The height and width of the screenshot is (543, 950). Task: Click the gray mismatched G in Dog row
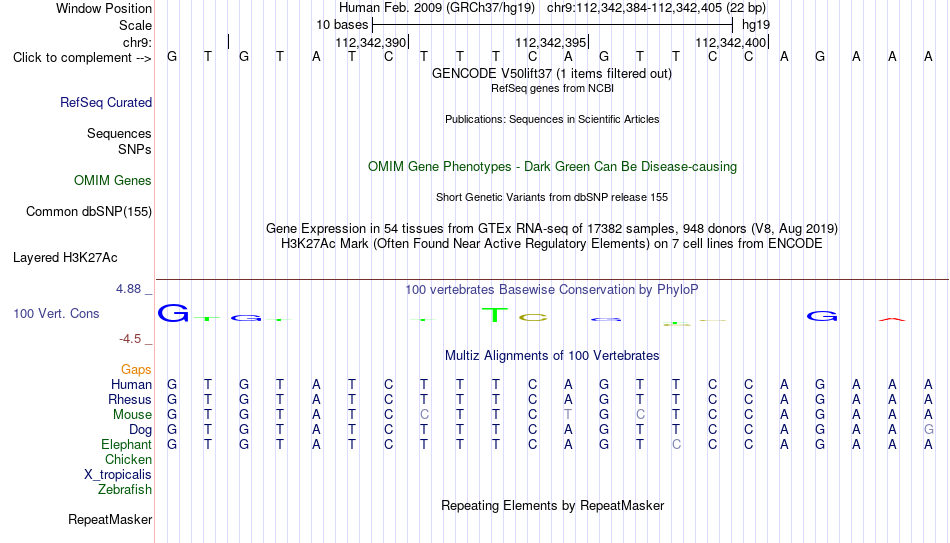[928, 430]
